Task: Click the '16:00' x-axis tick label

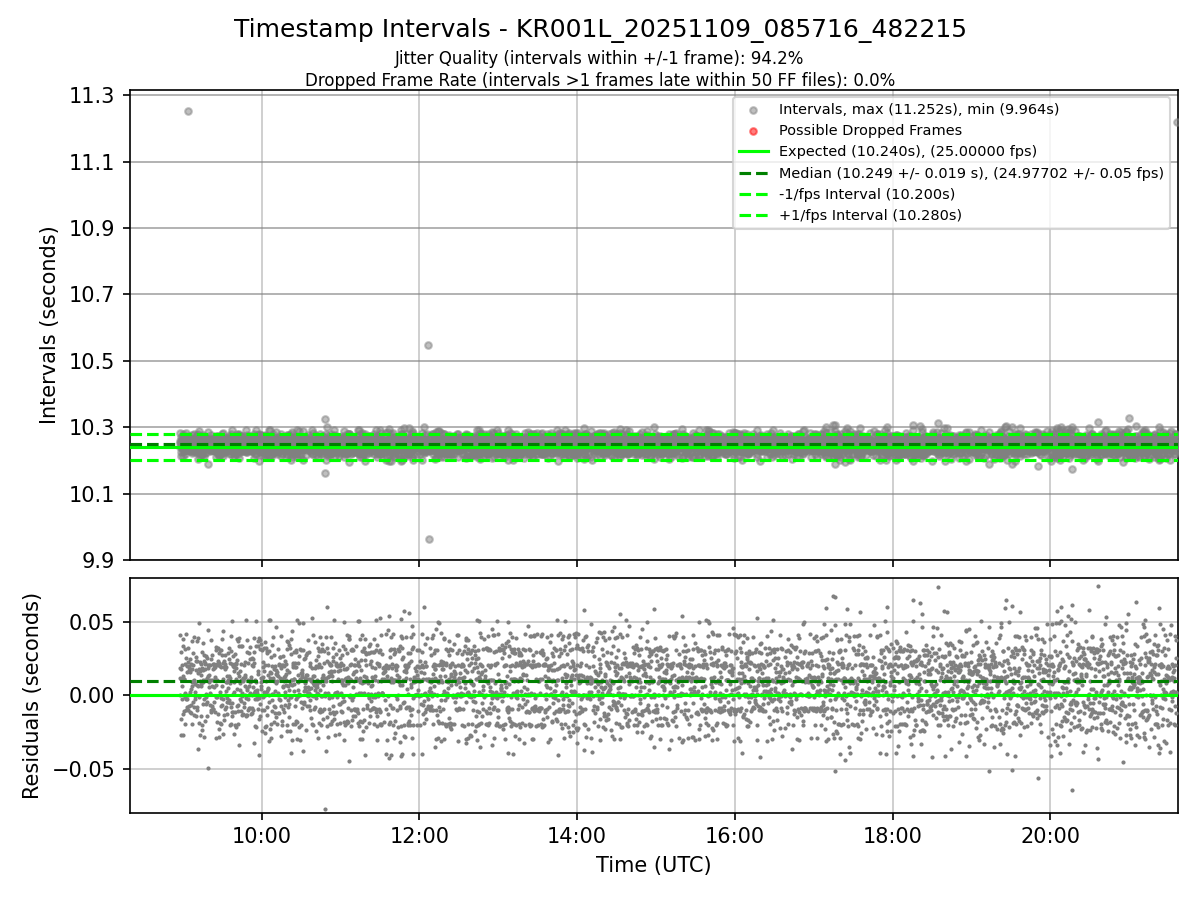Action: tap(735, 834)
